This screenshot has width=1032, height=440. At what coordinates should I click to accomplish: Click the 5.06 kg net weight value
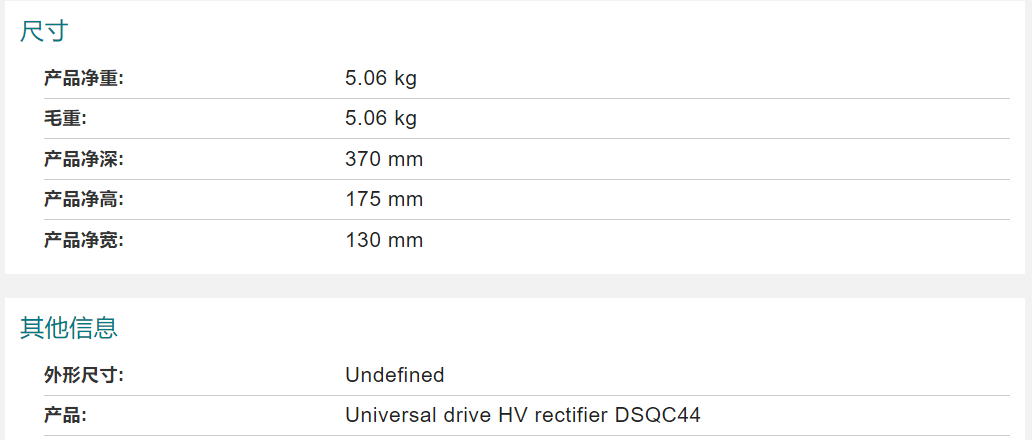tap(381, 79)
